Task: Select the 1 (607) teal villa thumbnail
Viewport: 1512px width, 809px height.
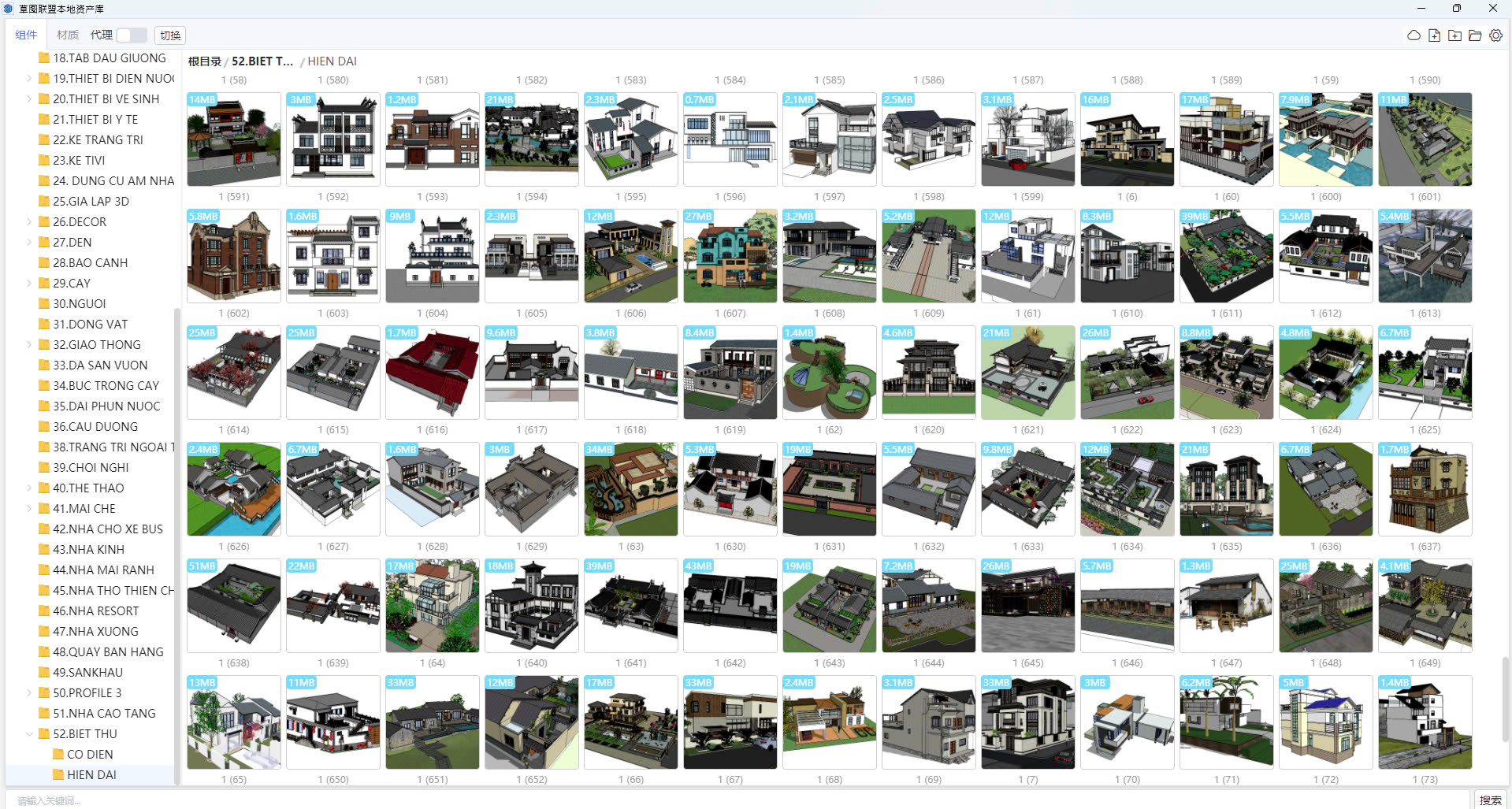Action: pyautogui.click(x=730, y=256)
